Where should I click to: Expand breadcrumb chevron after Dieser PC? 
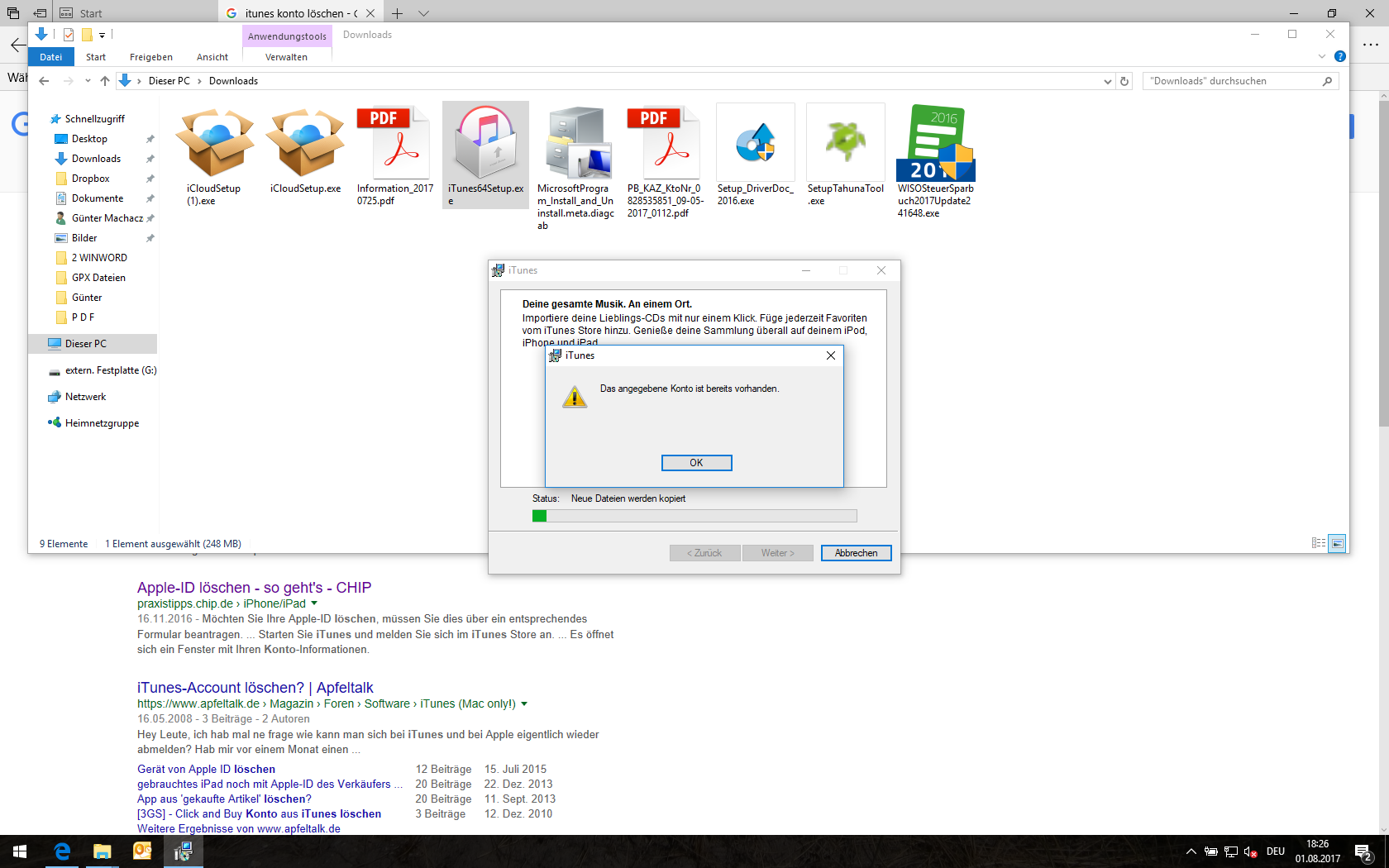click(x=199, y=81)
